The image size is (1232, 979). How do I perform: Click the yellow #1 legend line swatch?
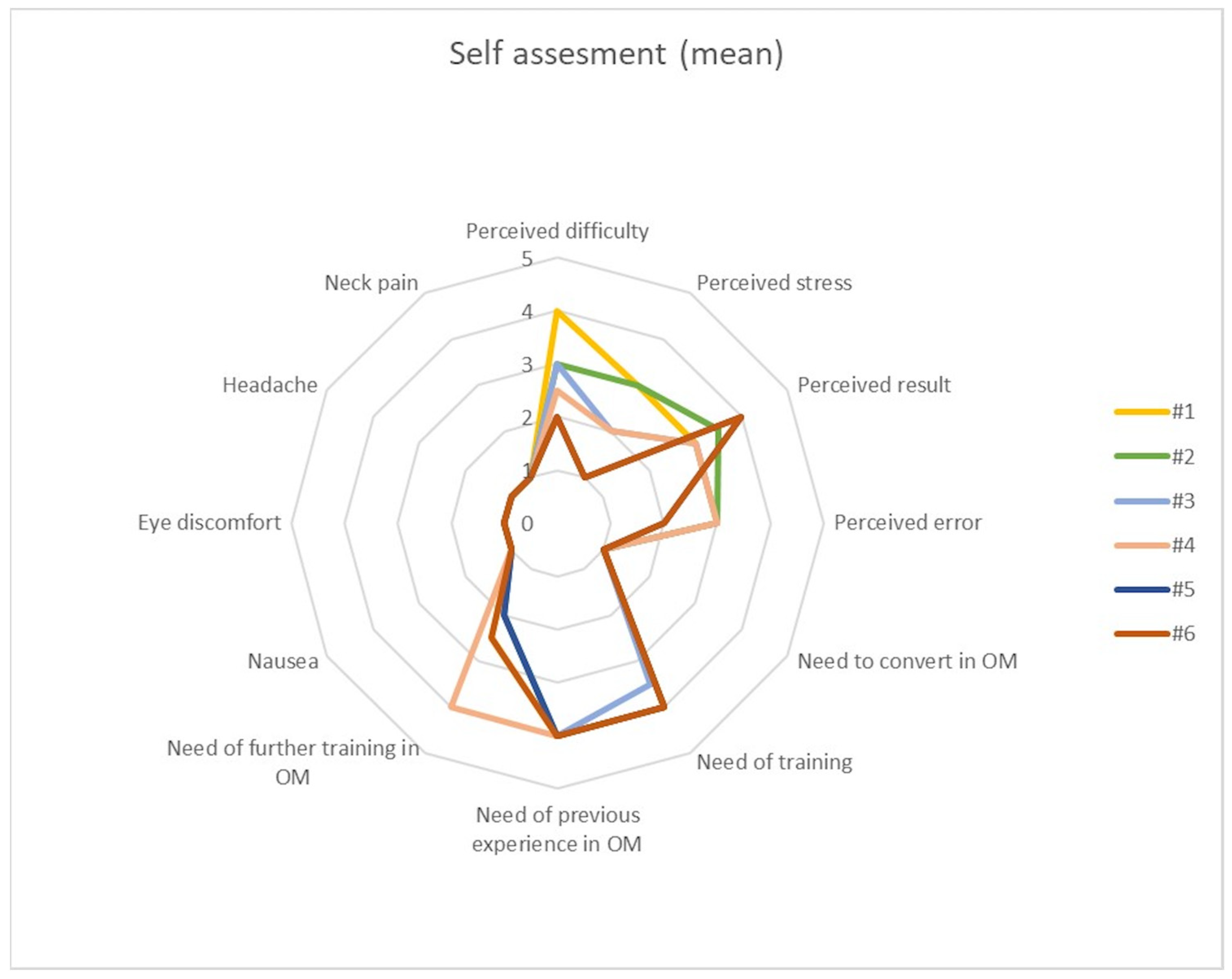click(x=1141, y=411)
